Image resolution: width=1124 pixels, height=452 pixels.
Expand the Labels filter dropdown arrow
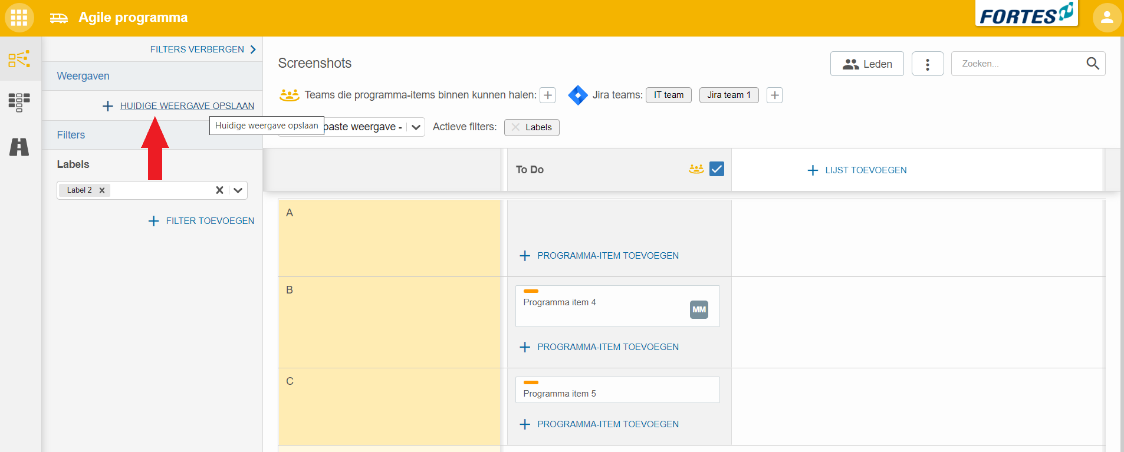click(239, 190)
